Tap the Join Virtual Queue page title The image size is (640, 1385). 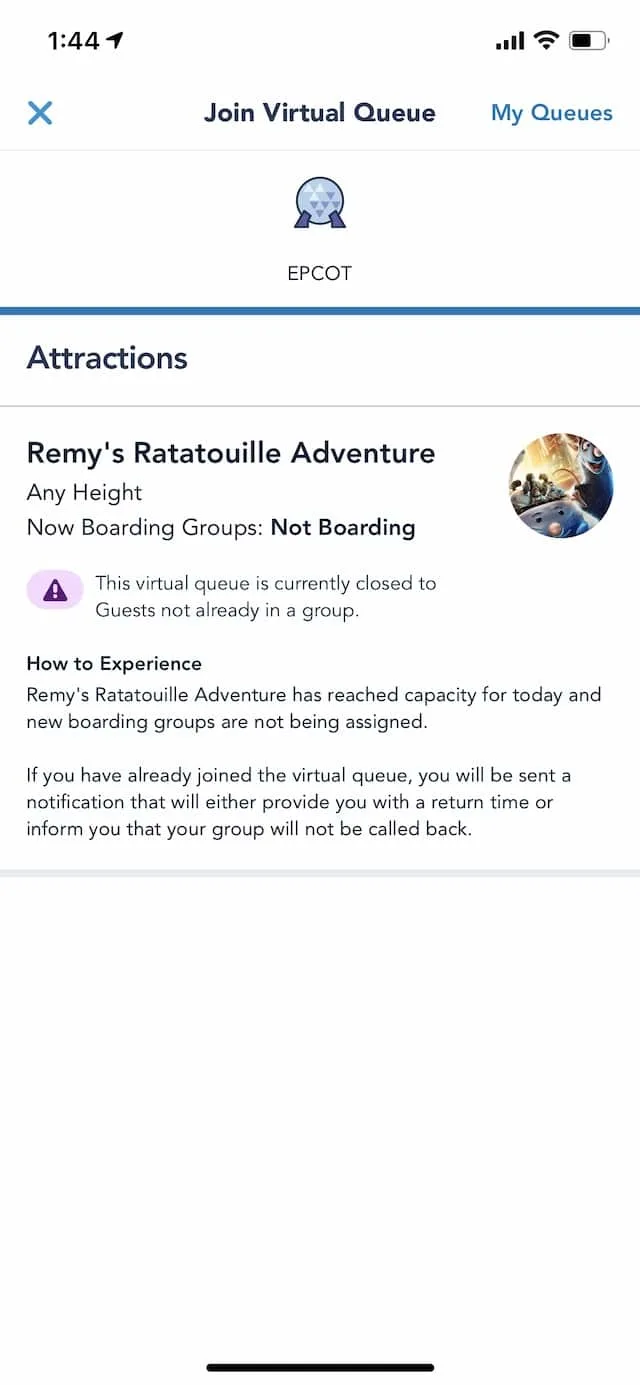click(320, 113)
